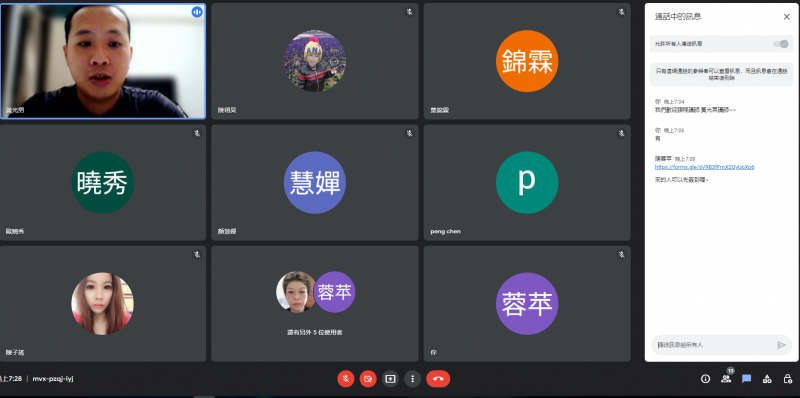Click the dark green 曉秀 avatar
This screenshot has height=398, width=800.
(103, 183)
